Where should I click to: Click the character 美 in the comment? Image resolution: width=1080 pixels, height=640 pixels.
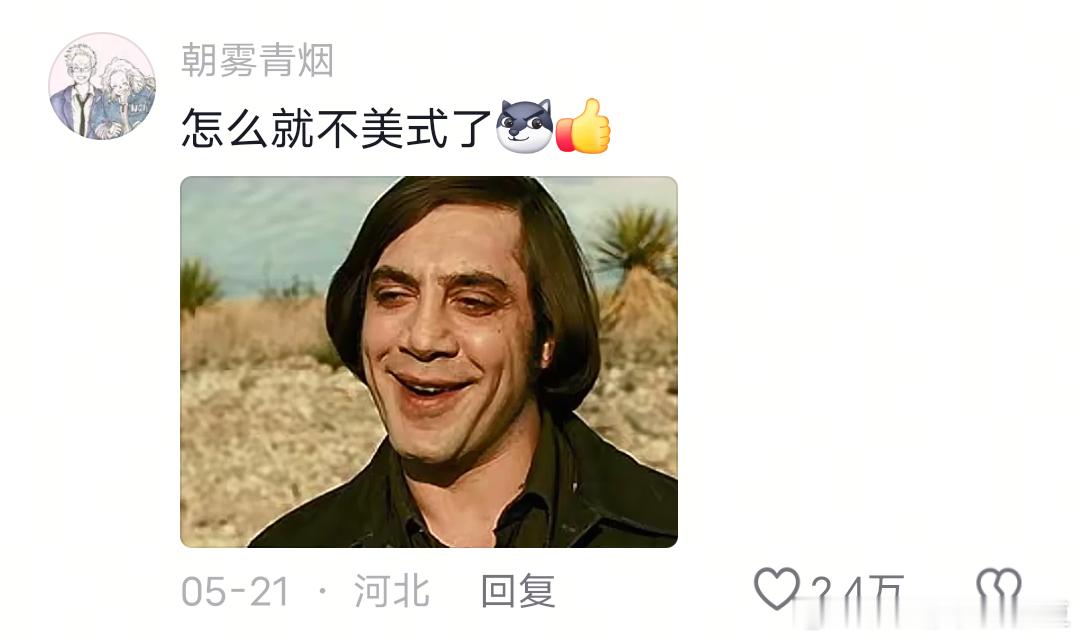[382, 128]
